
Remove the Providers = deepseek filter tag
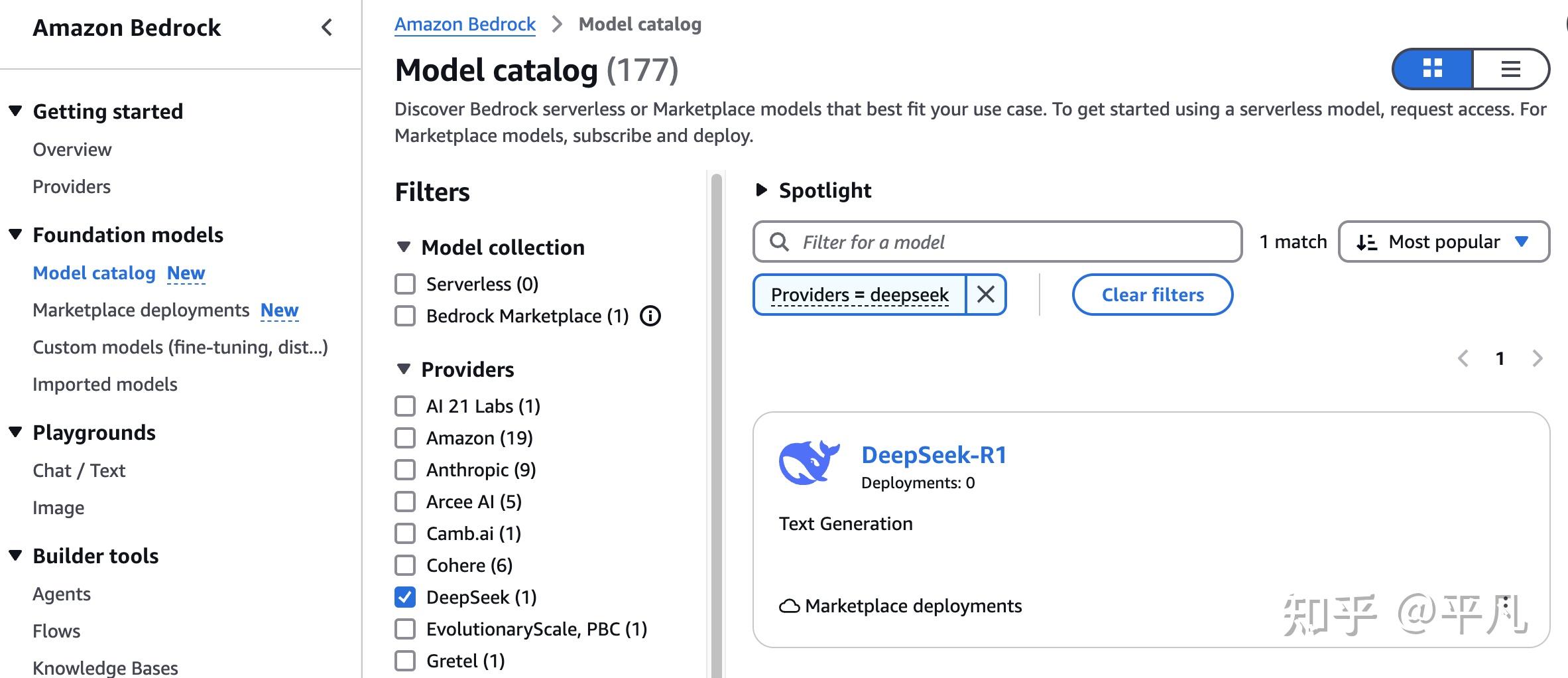[x=985, y=295]
